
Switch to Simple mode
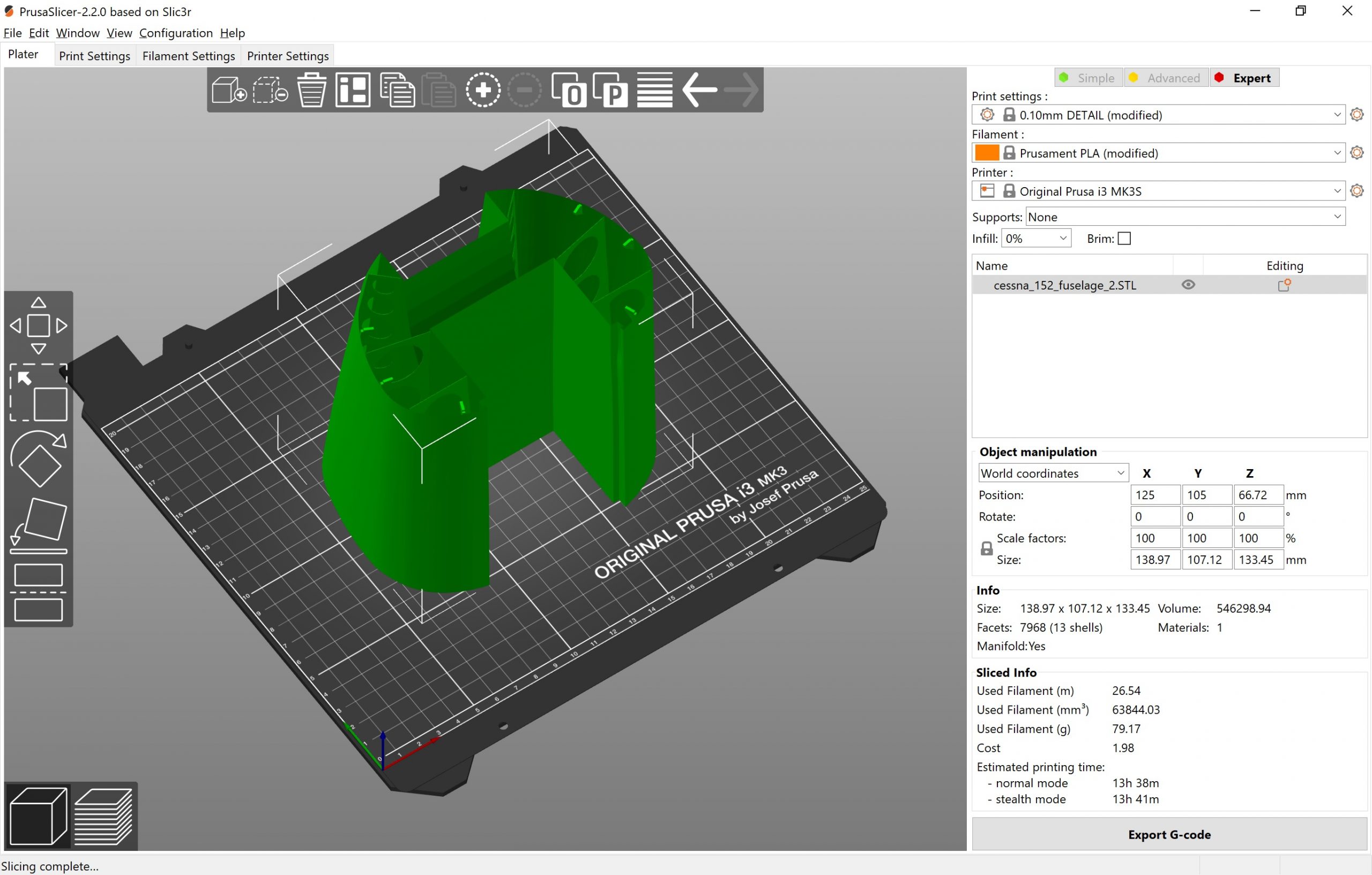(x=1088, y=78)
